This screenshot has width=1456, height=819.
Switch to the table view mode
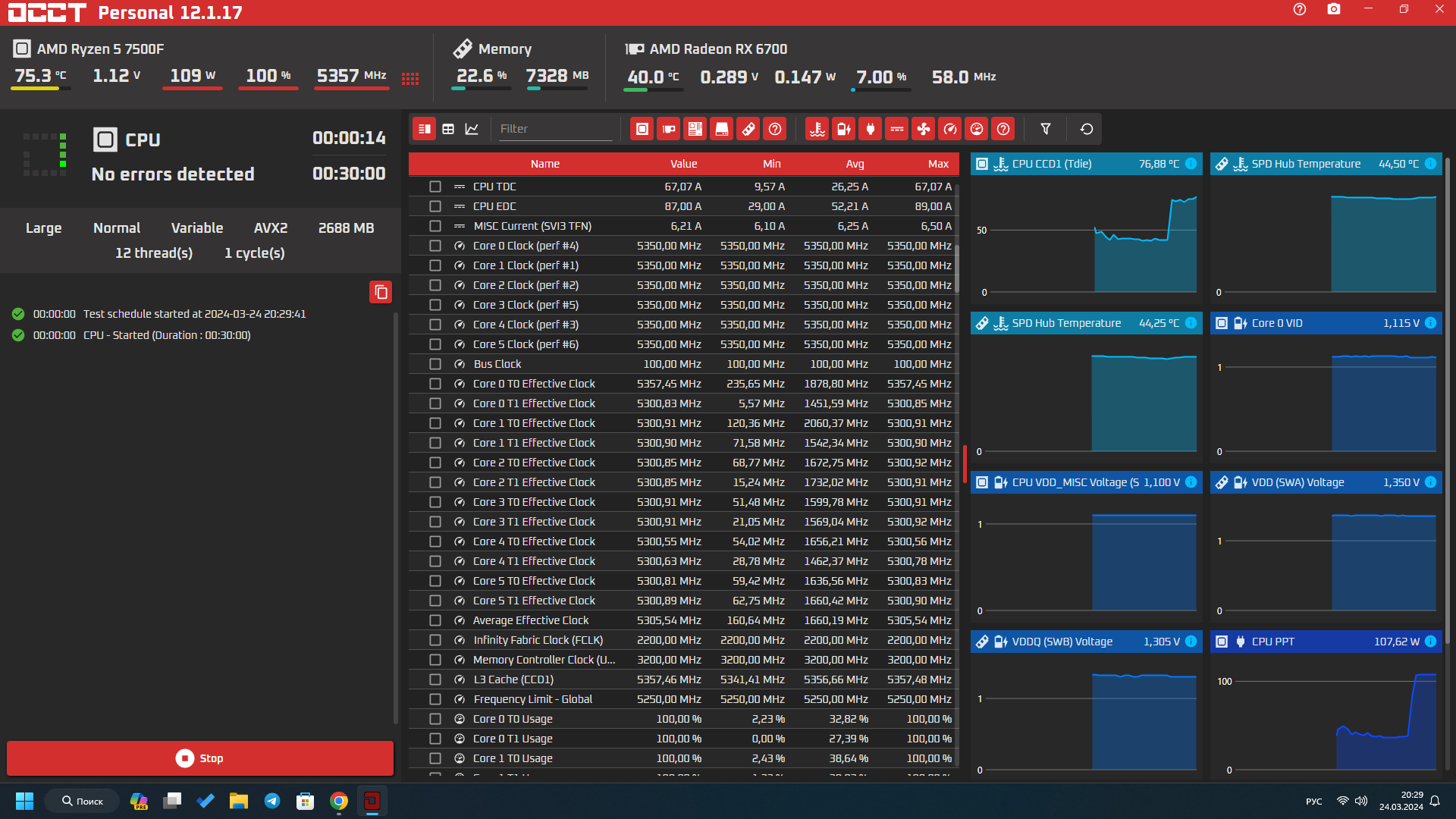coord(448,129)
